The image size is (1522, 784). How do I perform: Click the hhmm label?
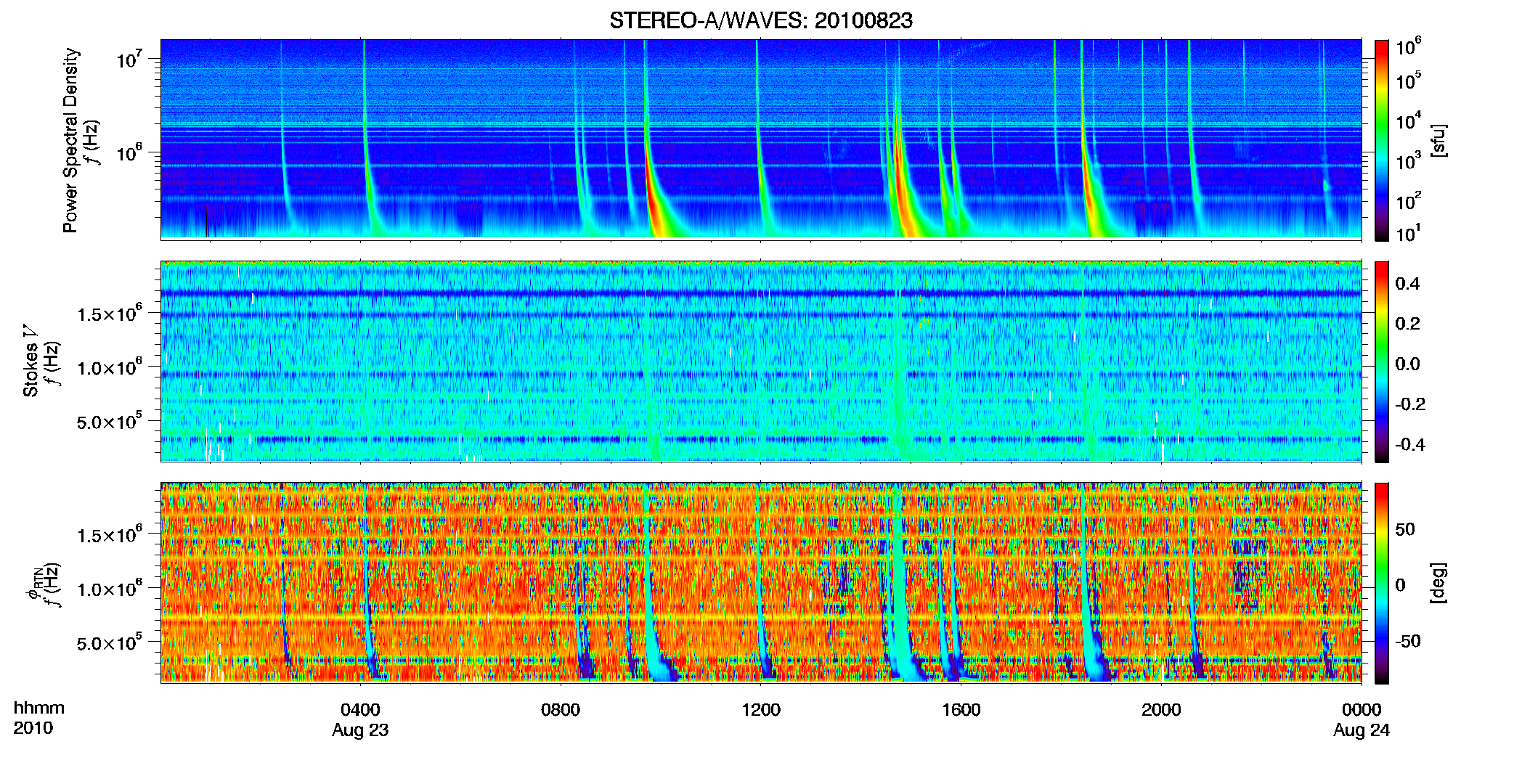[x=39, y=708]
